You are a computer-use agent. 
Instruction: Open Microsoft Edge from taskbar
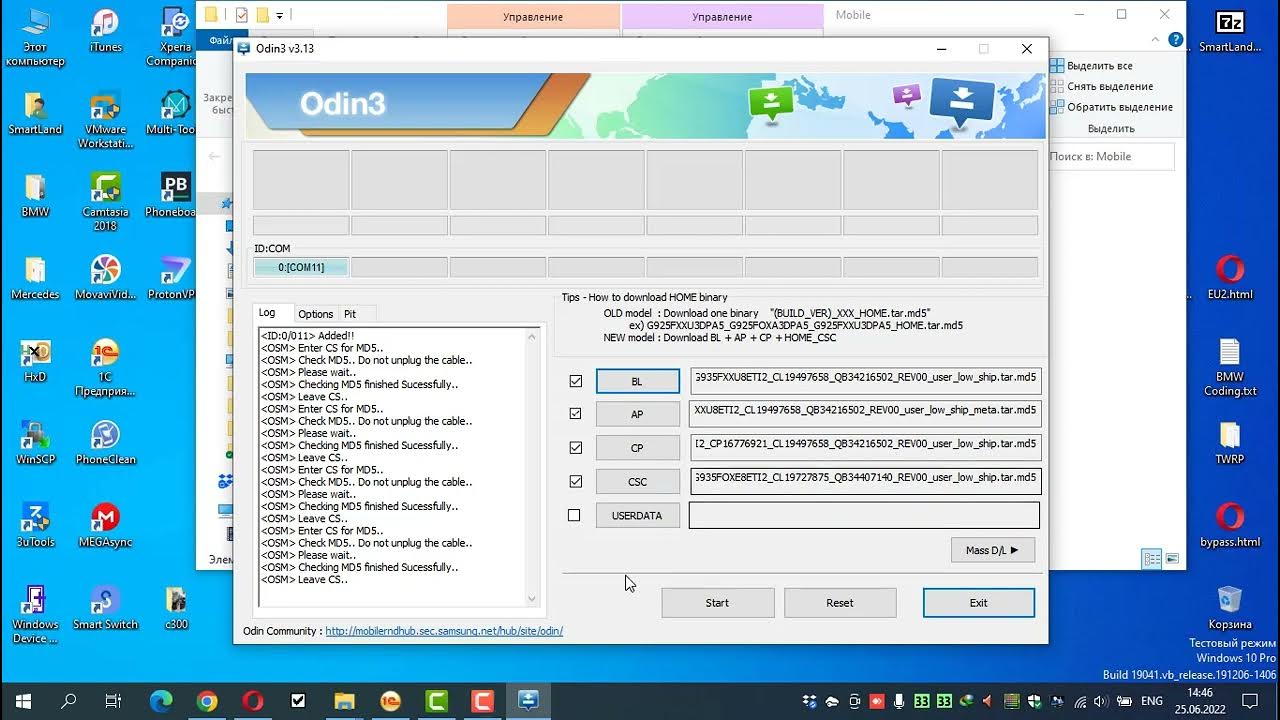(x=161, y=701)
